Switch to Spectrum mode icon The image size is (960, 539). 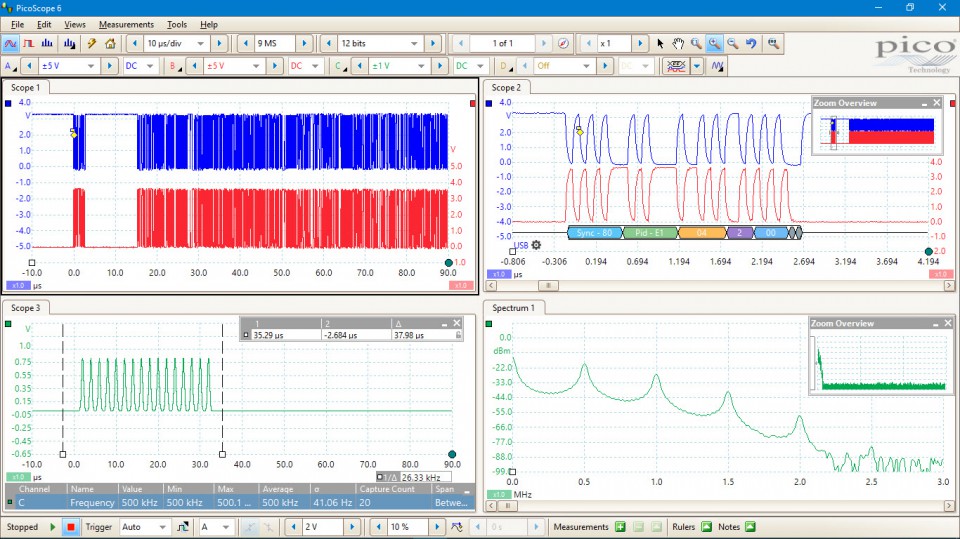[x=49, y=44]
